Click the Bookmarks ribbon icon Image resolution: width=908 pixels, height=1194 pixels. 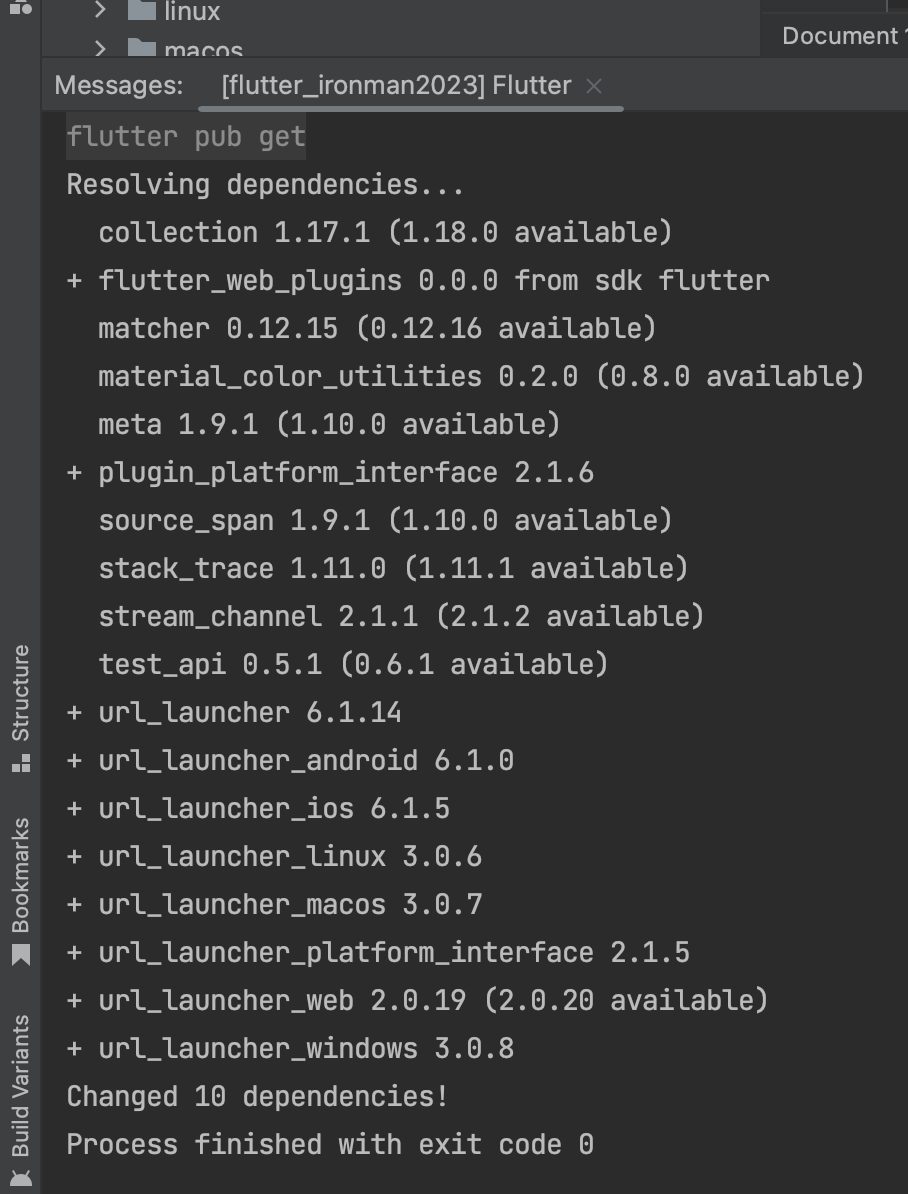[x=21, y=955]
